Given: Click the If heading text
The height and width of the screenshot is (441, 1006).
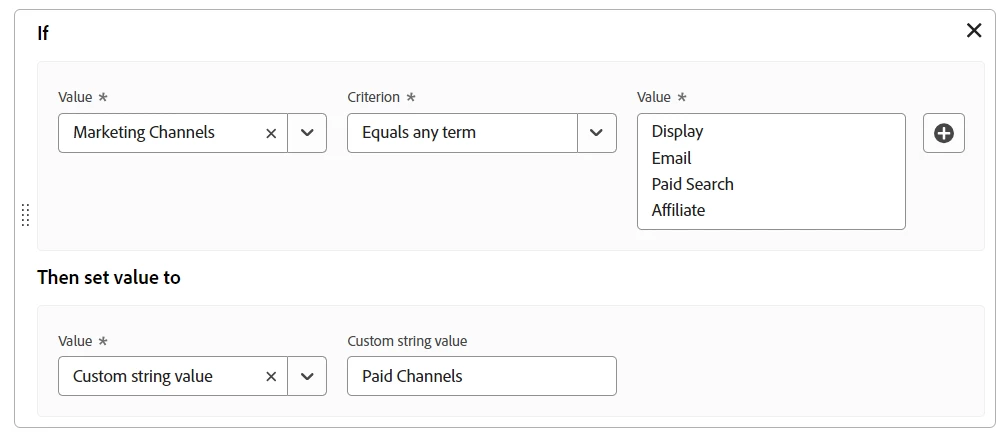Looking at the screenshot, I should point(43,33).
